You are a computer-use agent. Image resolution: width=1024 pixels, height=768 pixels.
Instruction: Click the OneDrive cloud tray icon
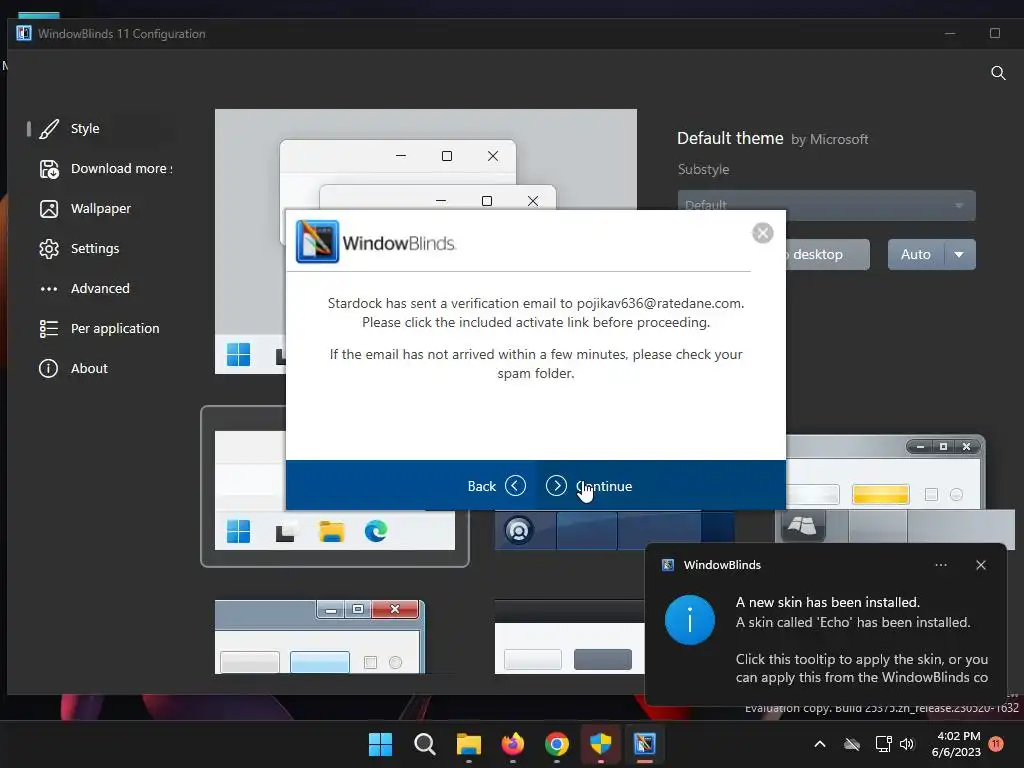pos(852,744)
